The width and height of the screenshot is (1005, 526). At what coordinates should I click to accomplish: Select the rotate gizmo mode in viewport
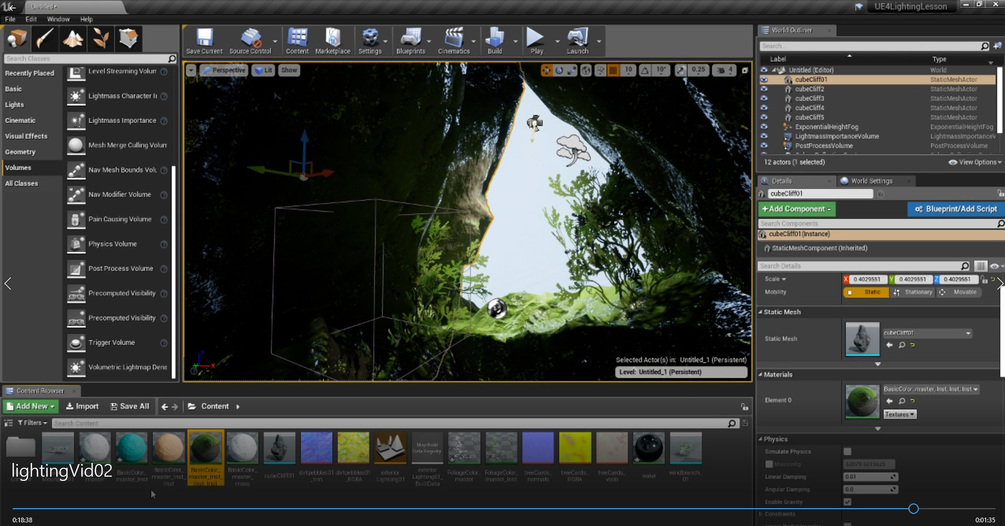559,70
